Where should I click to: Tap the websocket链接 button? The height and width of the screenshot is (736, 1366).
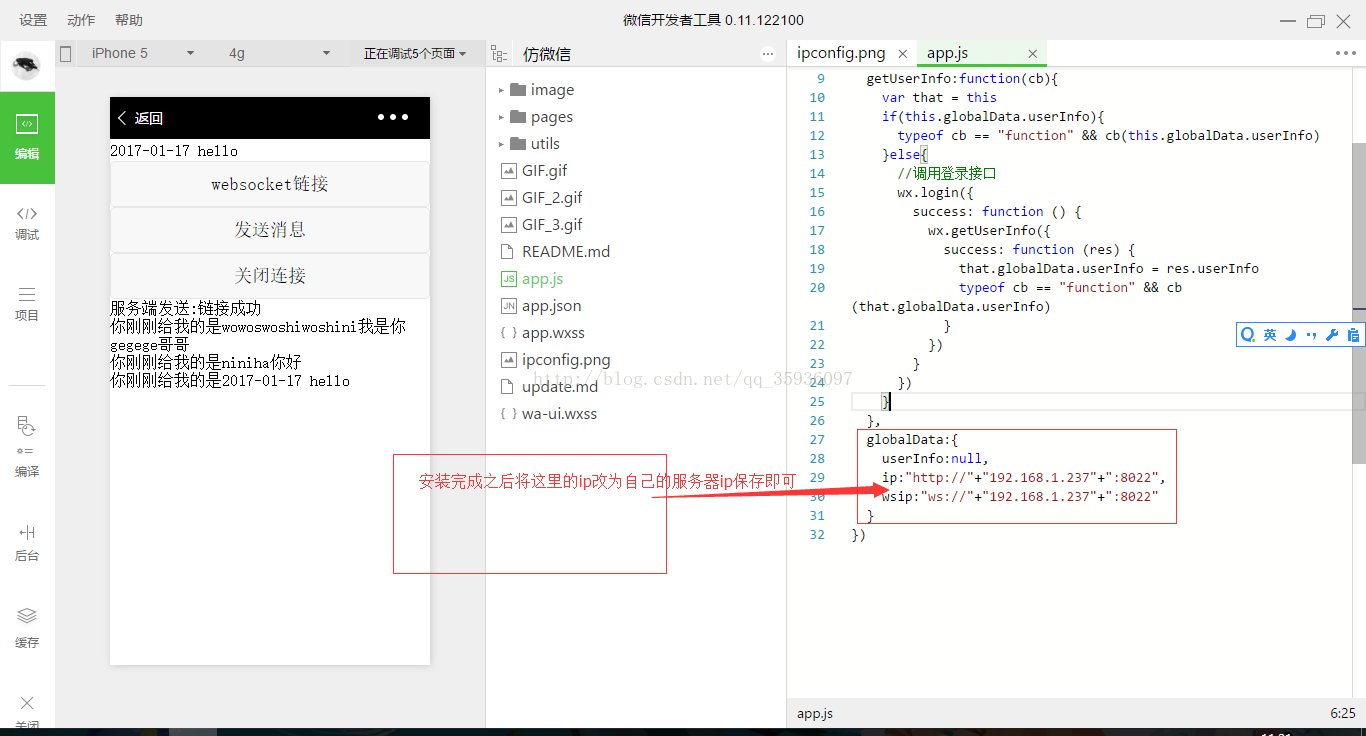pos(270,184)
